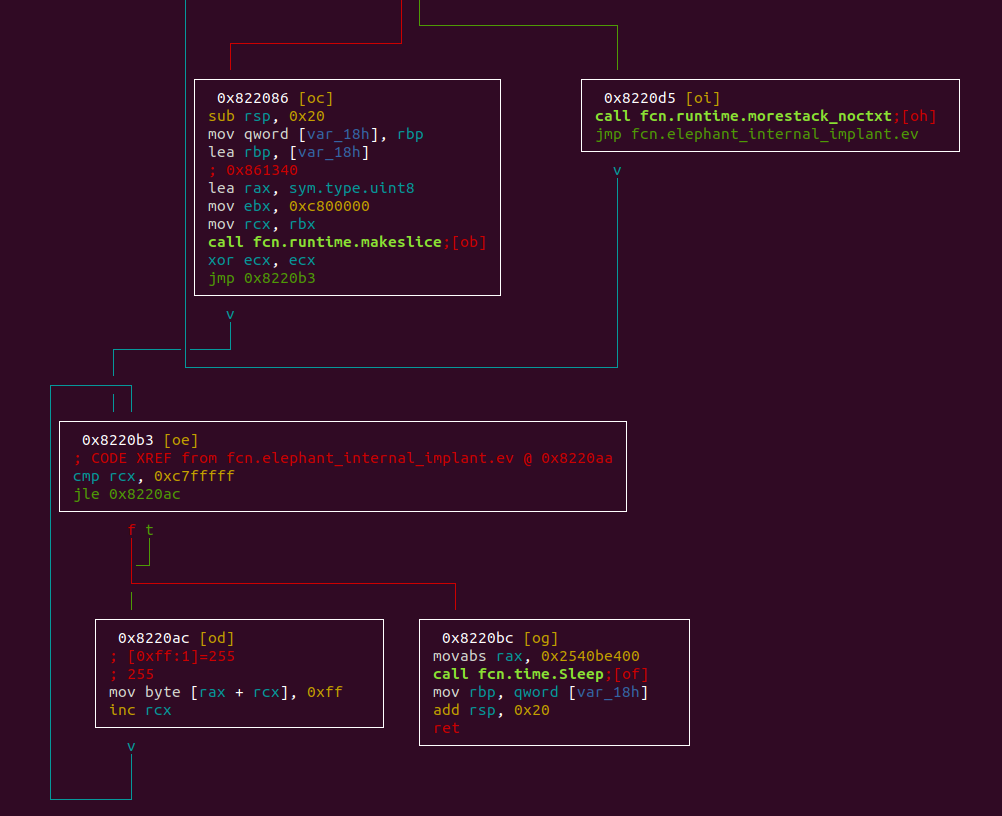Viewport: 1002px width, 816px height.
Task: Select the inc rcx instruction
Action: coord(140,710)
